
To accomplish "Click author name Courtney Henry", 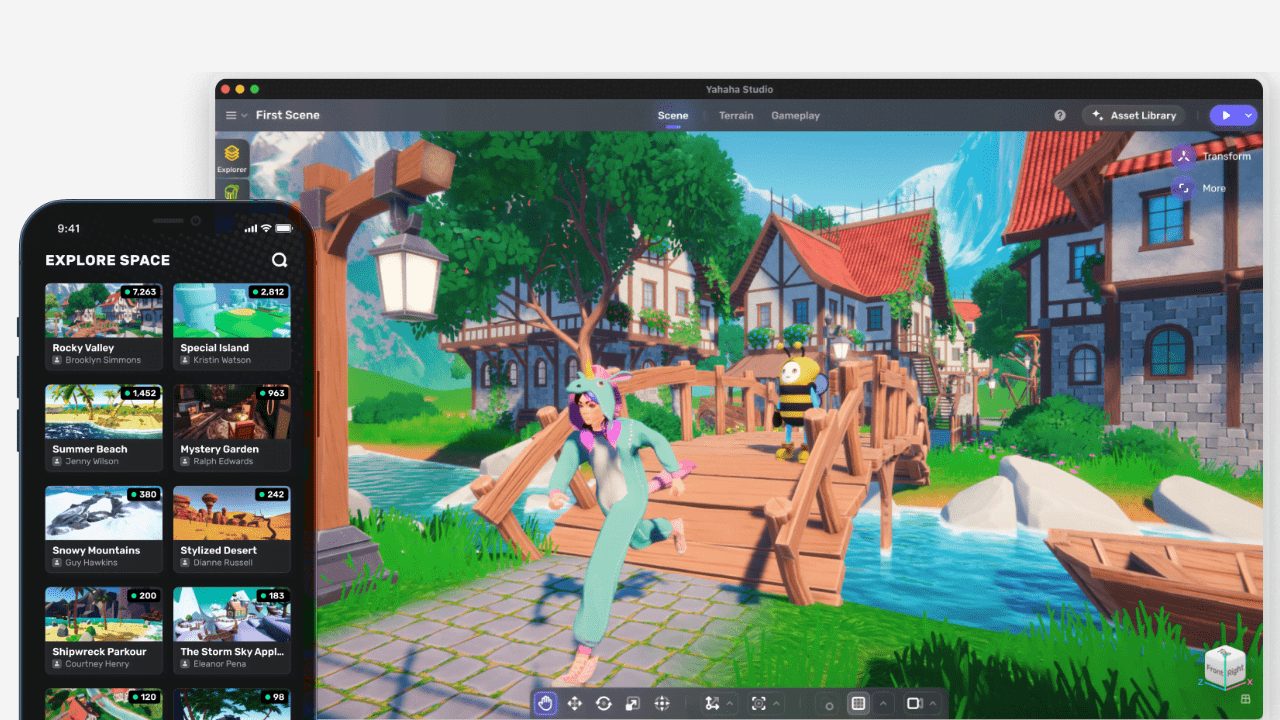I will tap(97, 663).
